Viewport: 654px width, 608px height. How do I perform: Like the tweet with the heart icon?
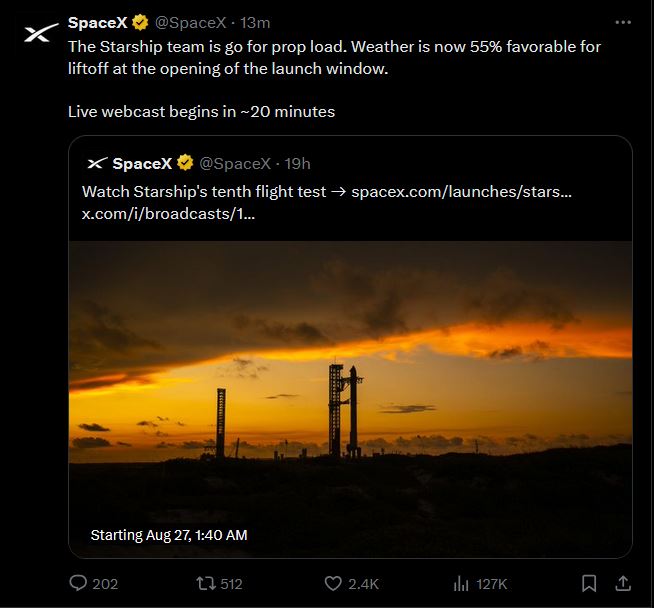coord(333,583)
